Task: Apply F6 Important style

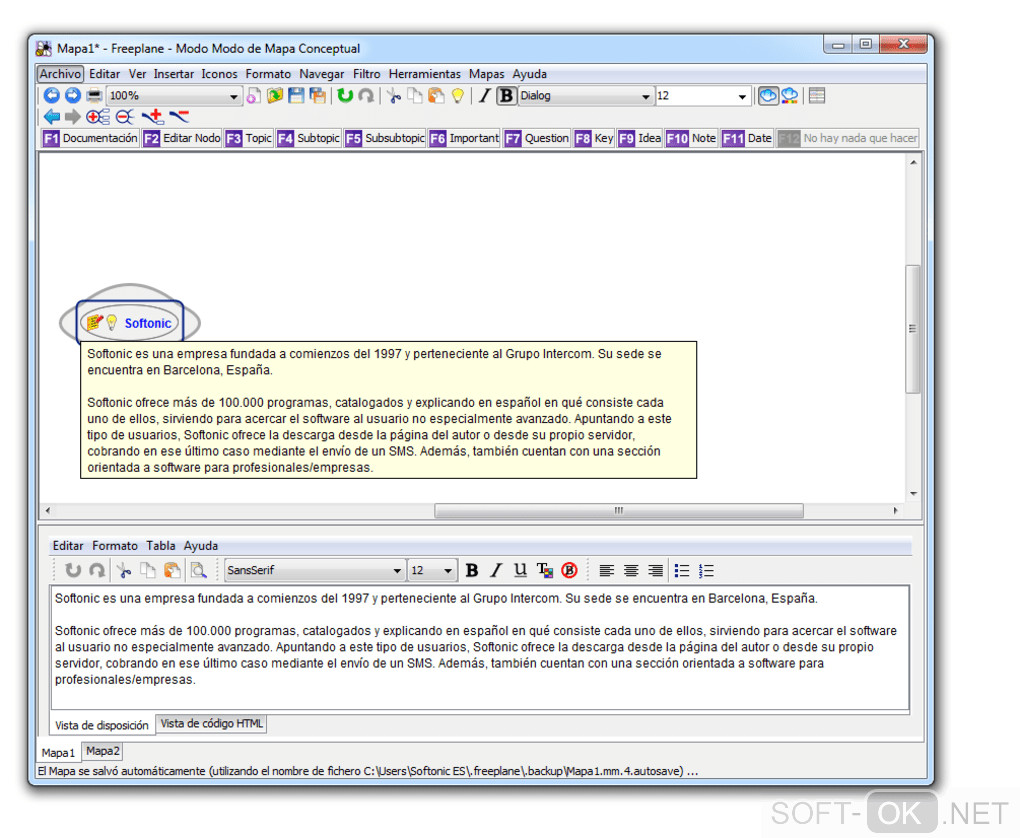Action: (464, 139)
